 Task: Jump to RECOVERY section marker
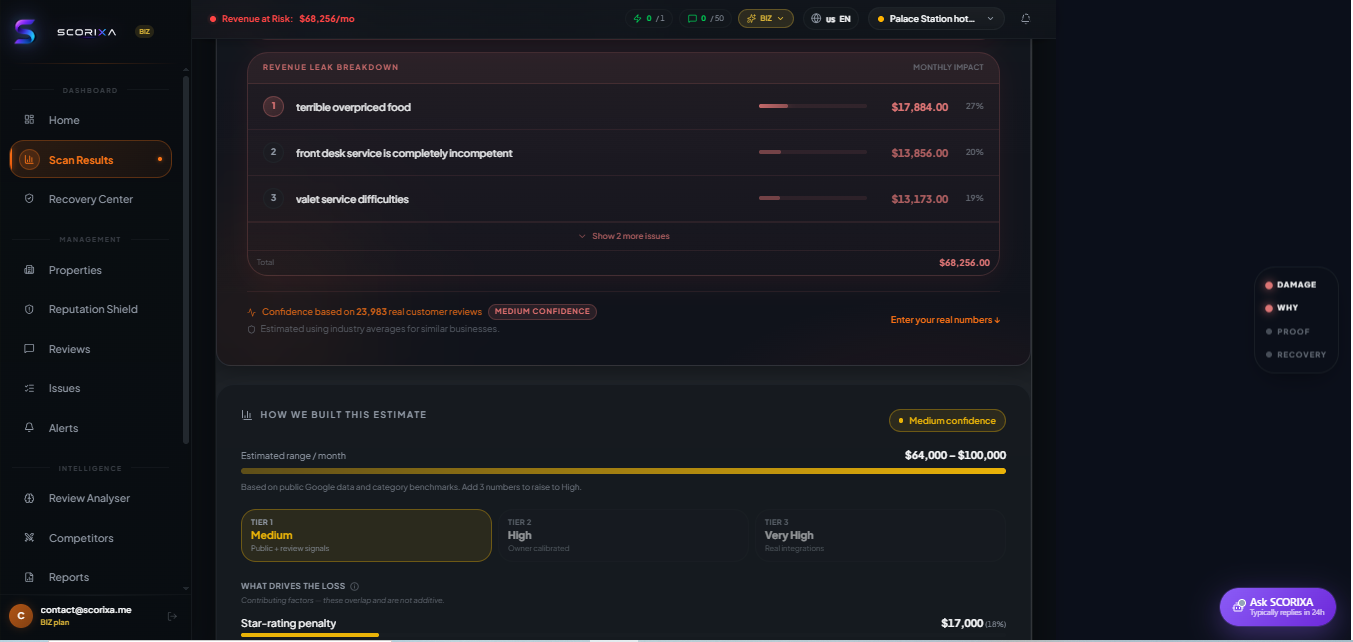point(1296,354)
